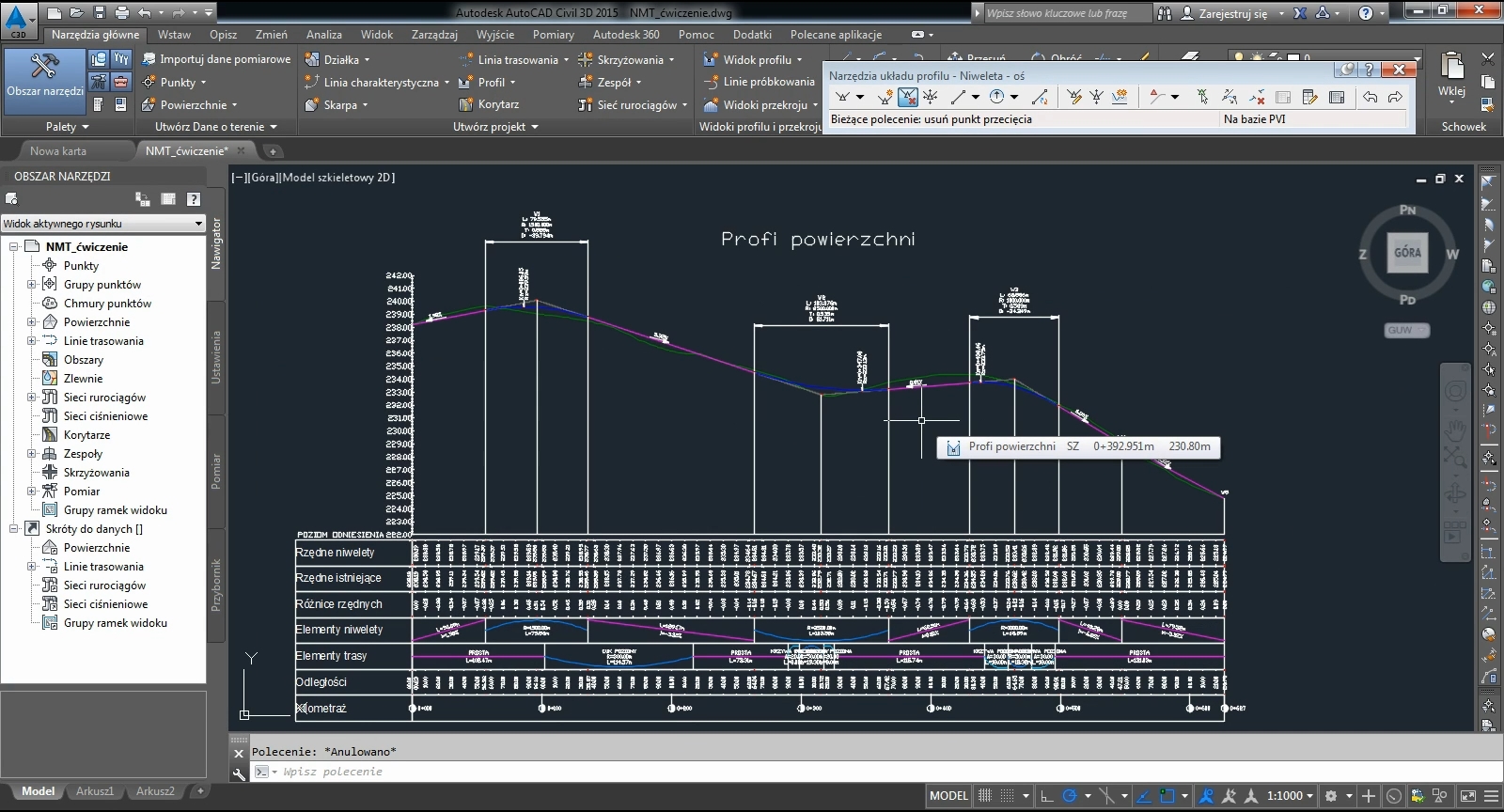Expand the Powierzchnie tree node
Image resolution: width=1504 pixels, height=812 pixels.
(x=31, y=322)
